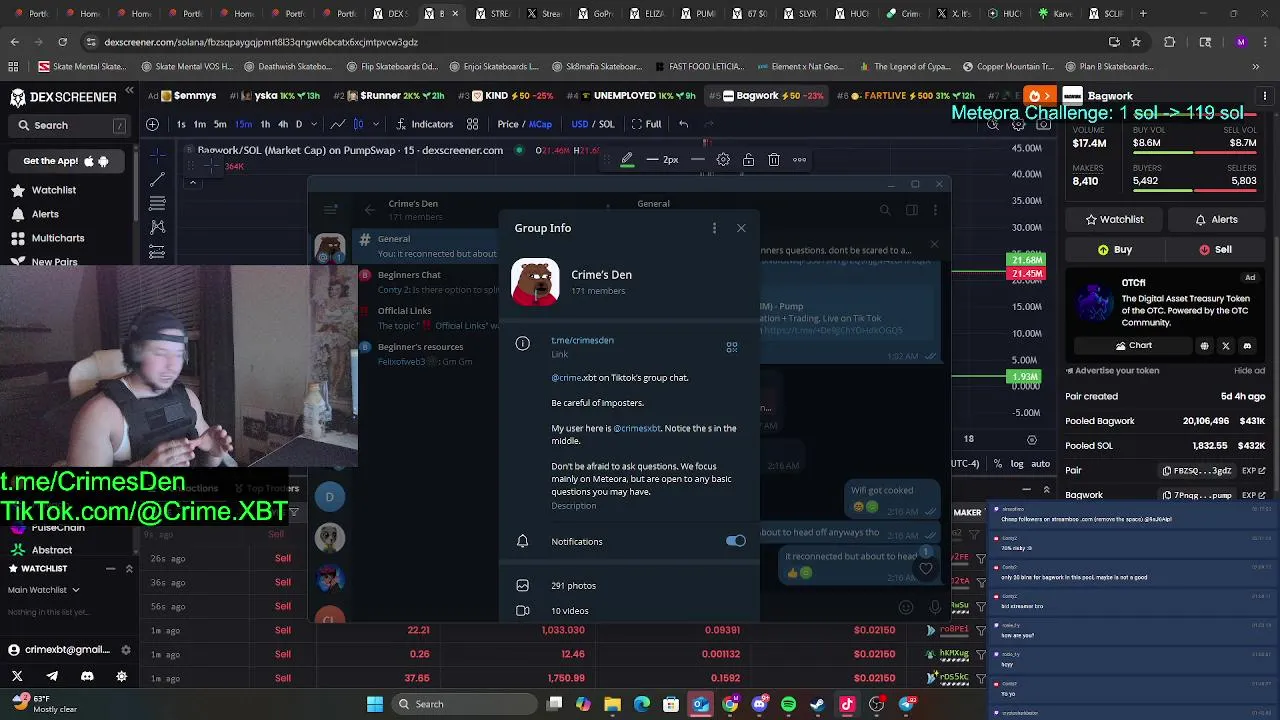
Task: Show QR code for the group link
Action: click(x=732, y=347)
